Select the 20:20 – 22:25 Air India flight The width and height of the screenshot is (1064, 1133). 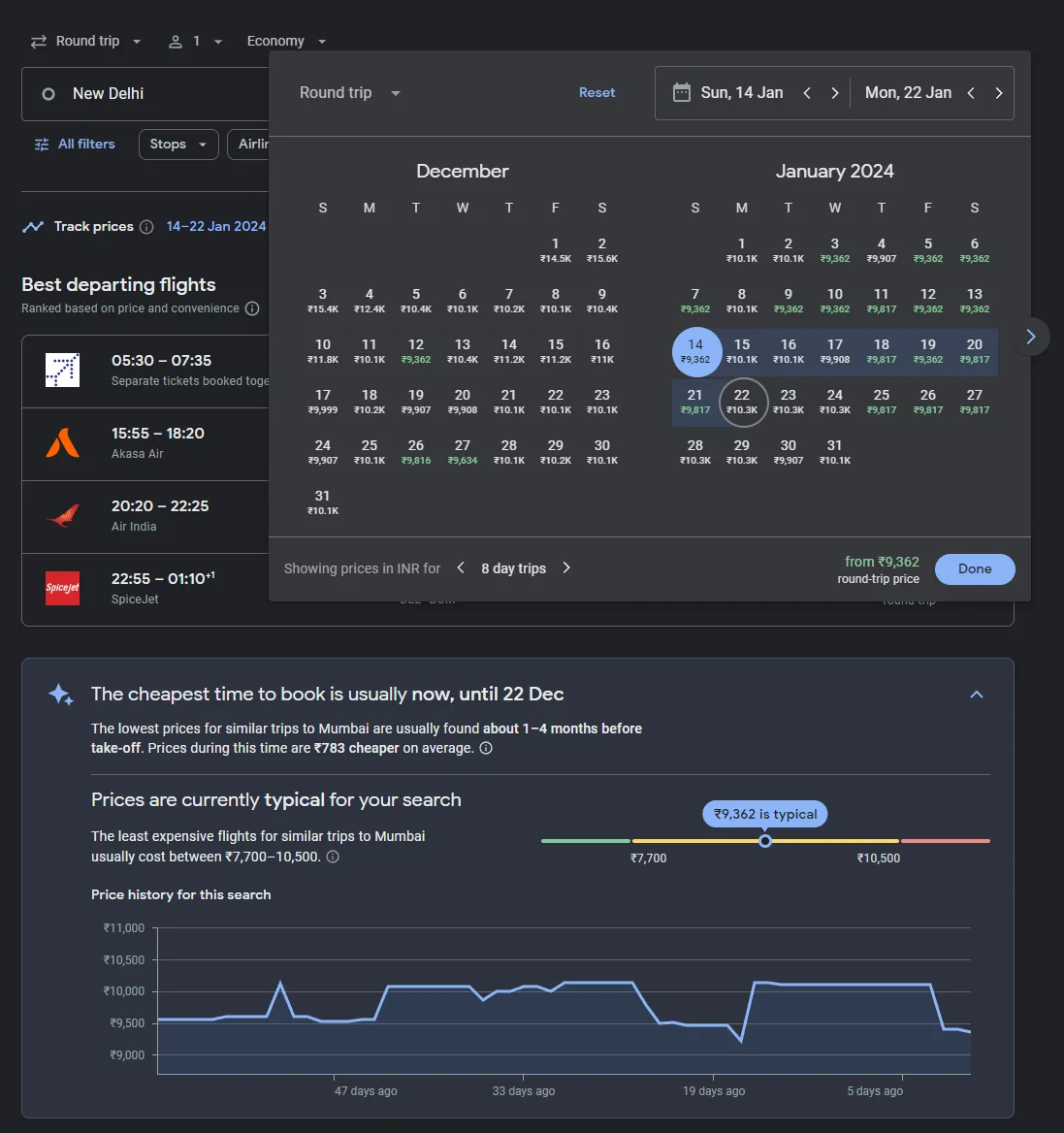click(x=145, y=517)
